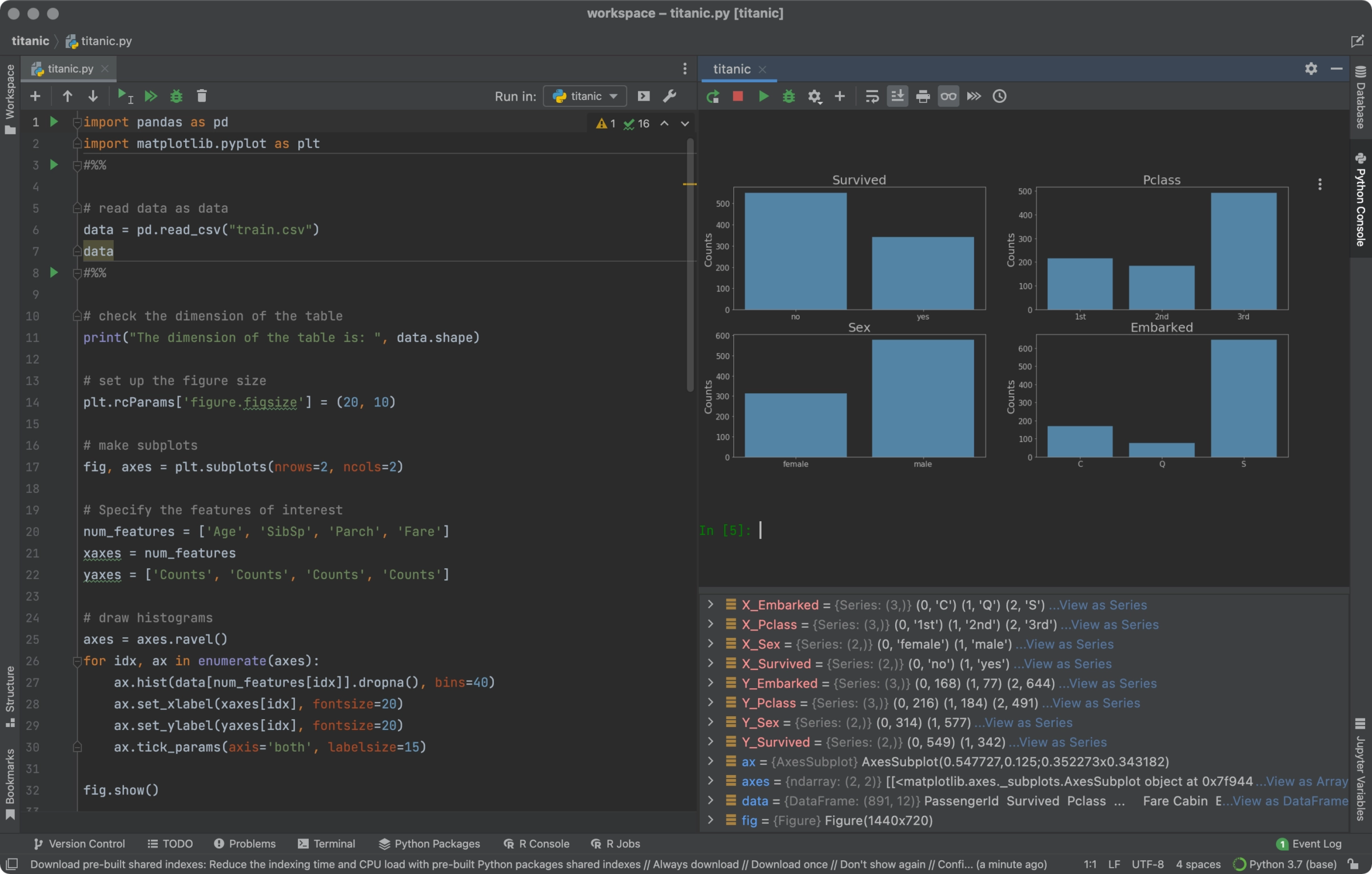Expand the fig Figure variable
Image resolution: width=1372 pixels, height=874 pixels.
pos(711,819)
